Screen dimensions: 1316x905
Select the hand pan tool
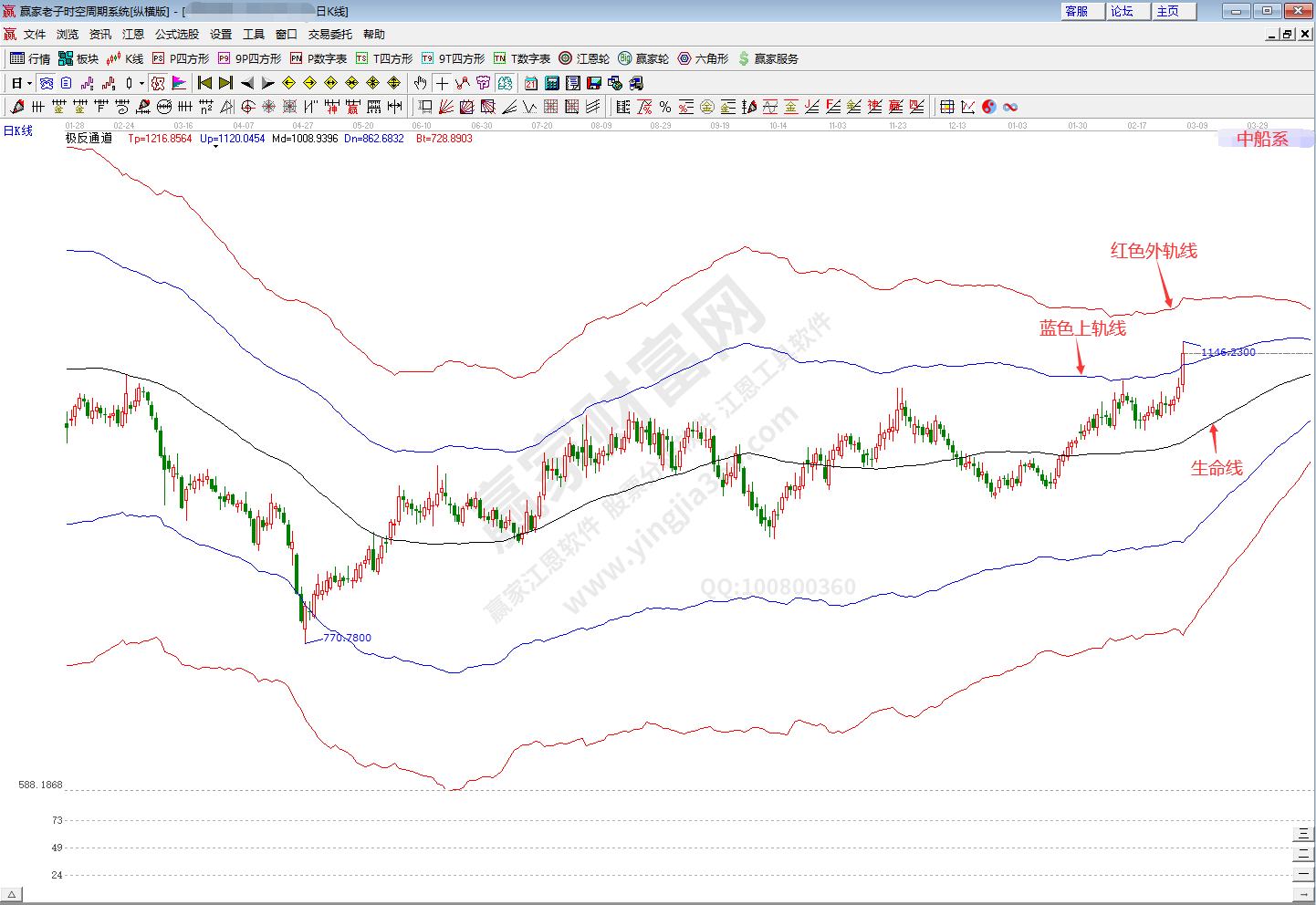click(x=420, y=83)
